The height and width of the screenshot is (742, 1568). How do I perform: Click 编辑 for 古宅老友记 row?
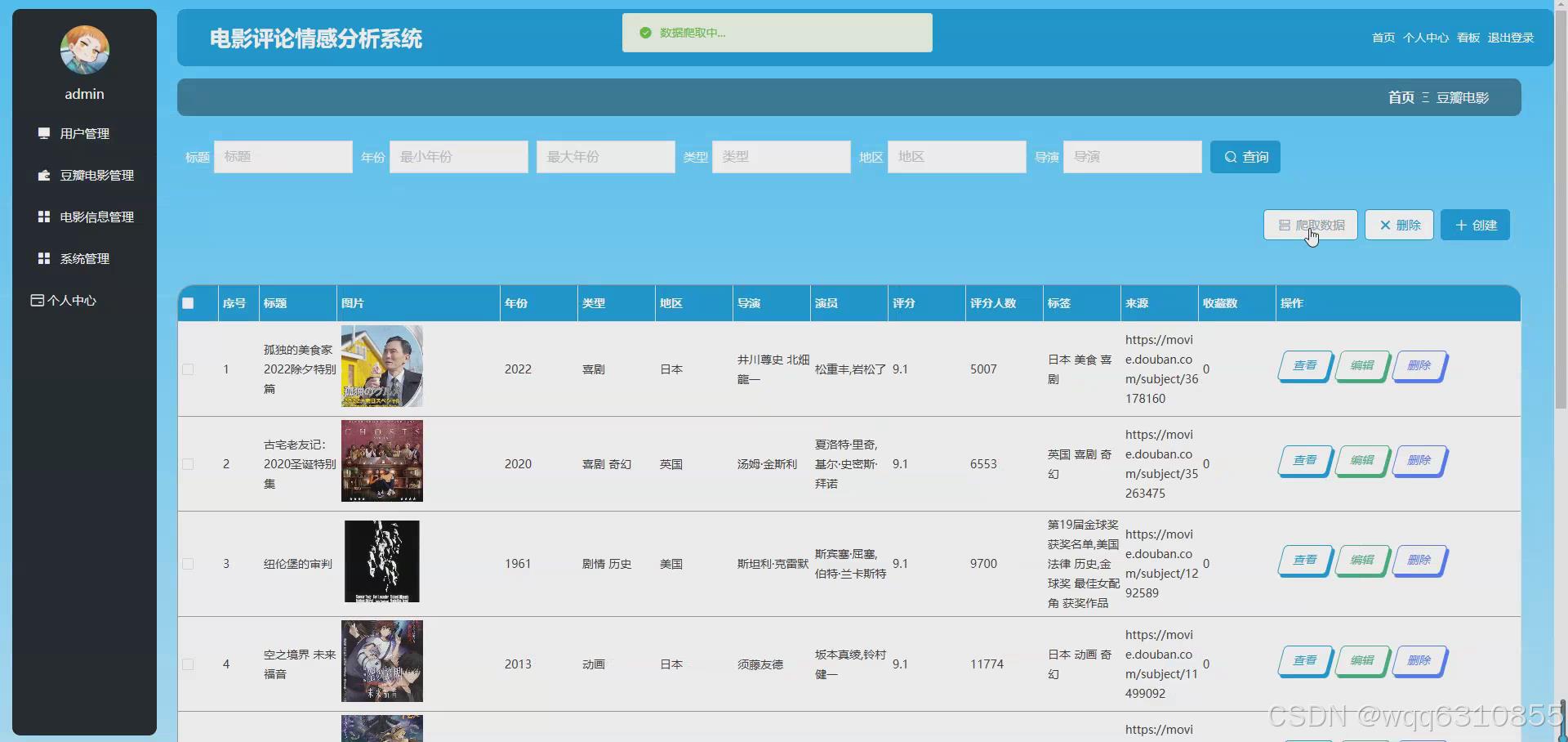[x=1362, y=461]
